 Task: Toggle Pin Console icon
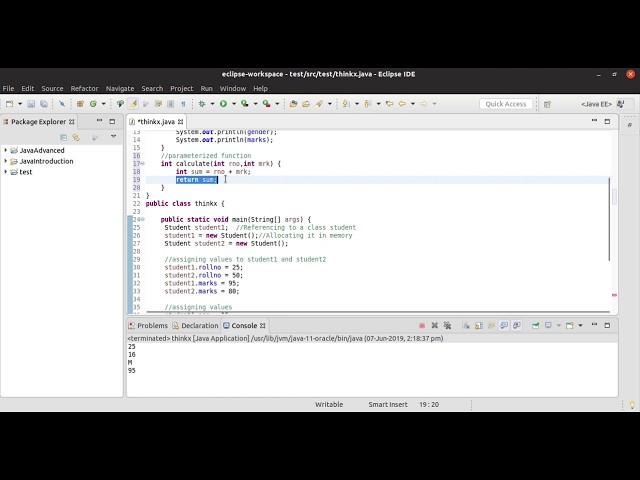coord(536,325)
